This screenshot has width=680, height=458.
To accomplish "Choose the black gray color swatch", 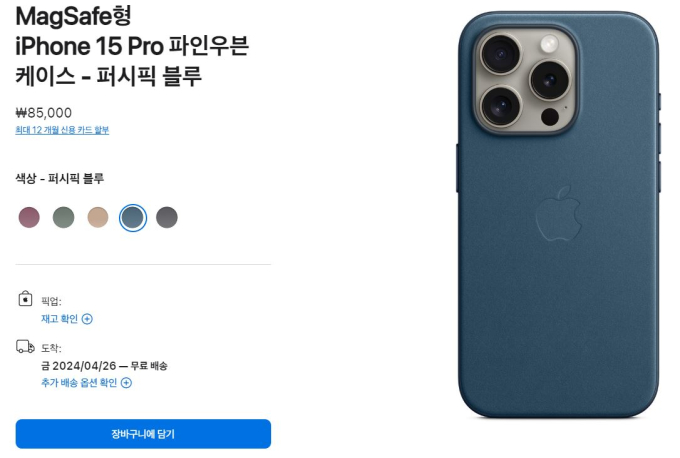I will coord(167,217).
